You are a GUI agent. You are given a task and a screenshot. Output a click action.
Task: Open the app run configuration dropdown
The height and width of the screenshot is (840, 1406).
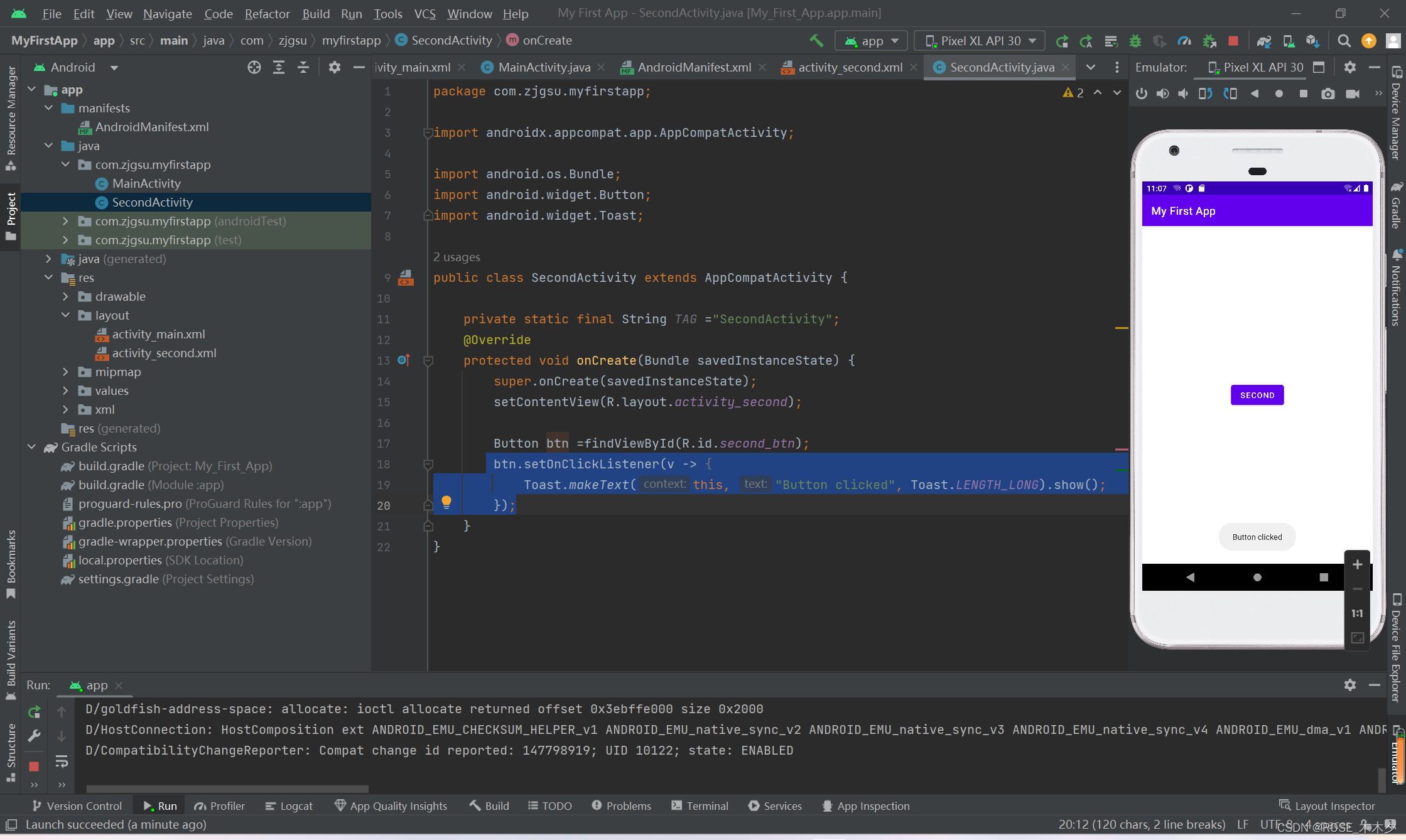coord(872,41)
